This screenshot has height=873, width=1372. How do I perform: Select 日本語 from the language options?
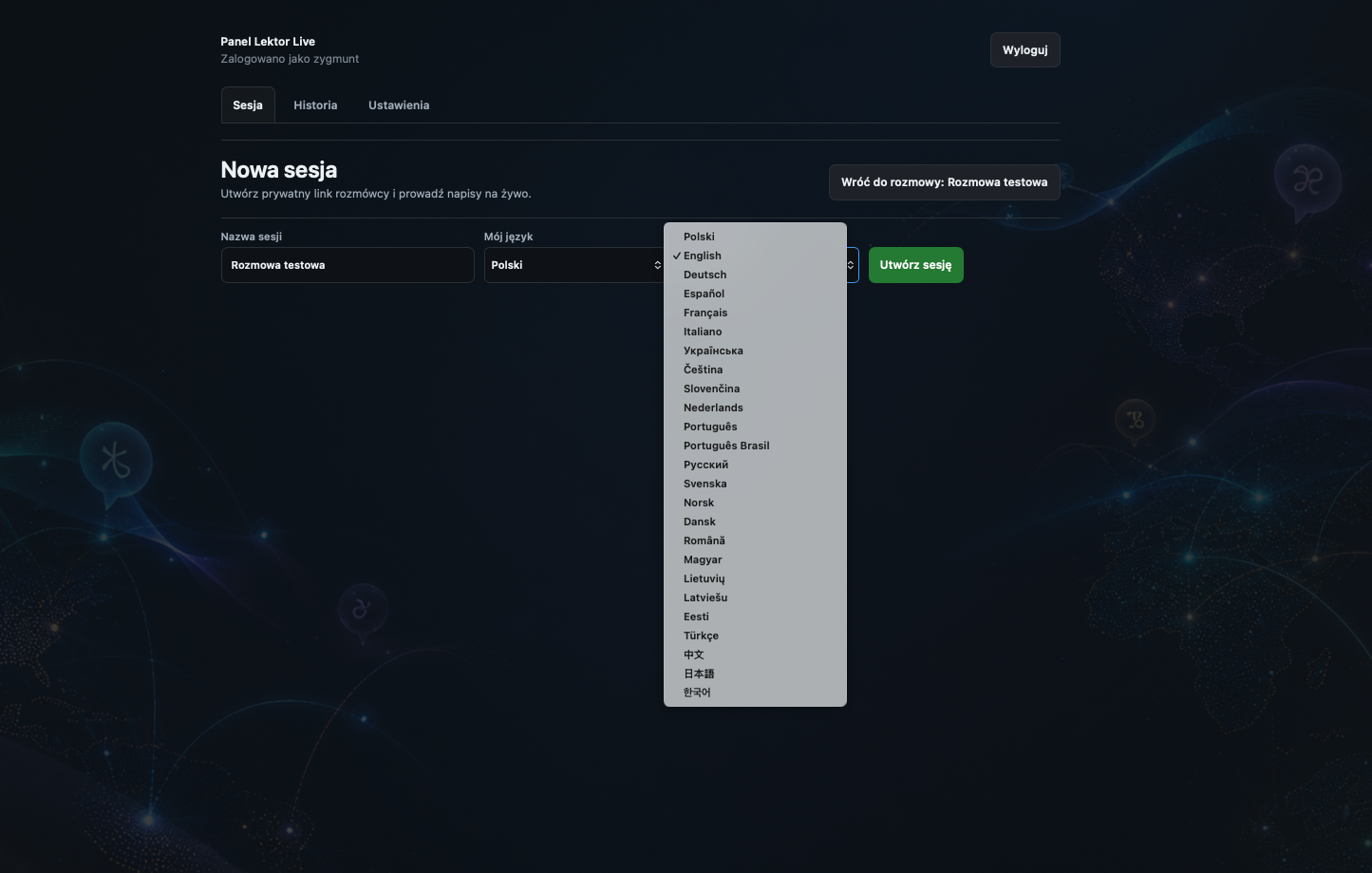[x=755, y=674]
